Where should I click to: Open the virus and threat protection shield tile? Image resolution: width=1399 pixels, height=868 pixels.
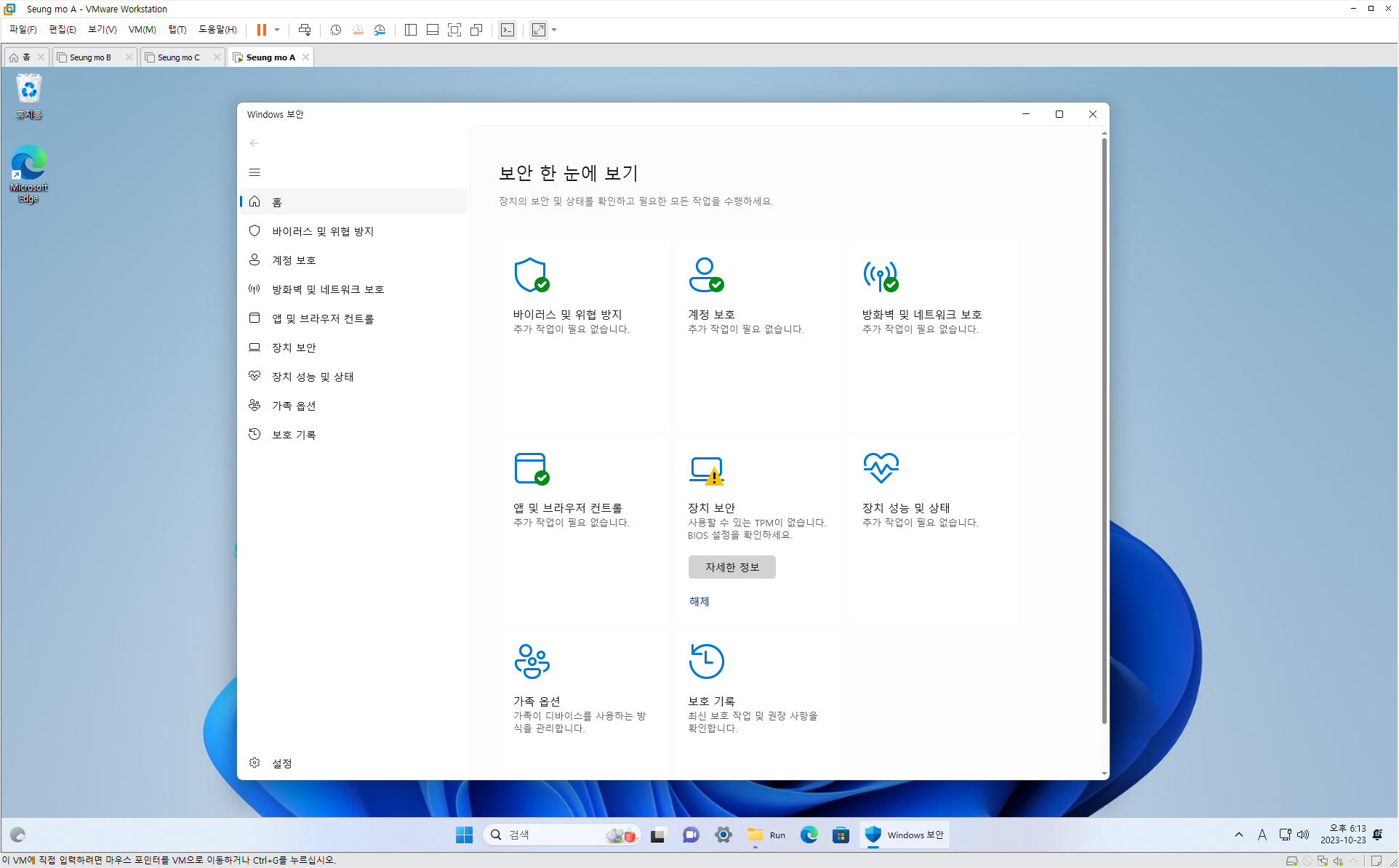click(x=532, y=275)
